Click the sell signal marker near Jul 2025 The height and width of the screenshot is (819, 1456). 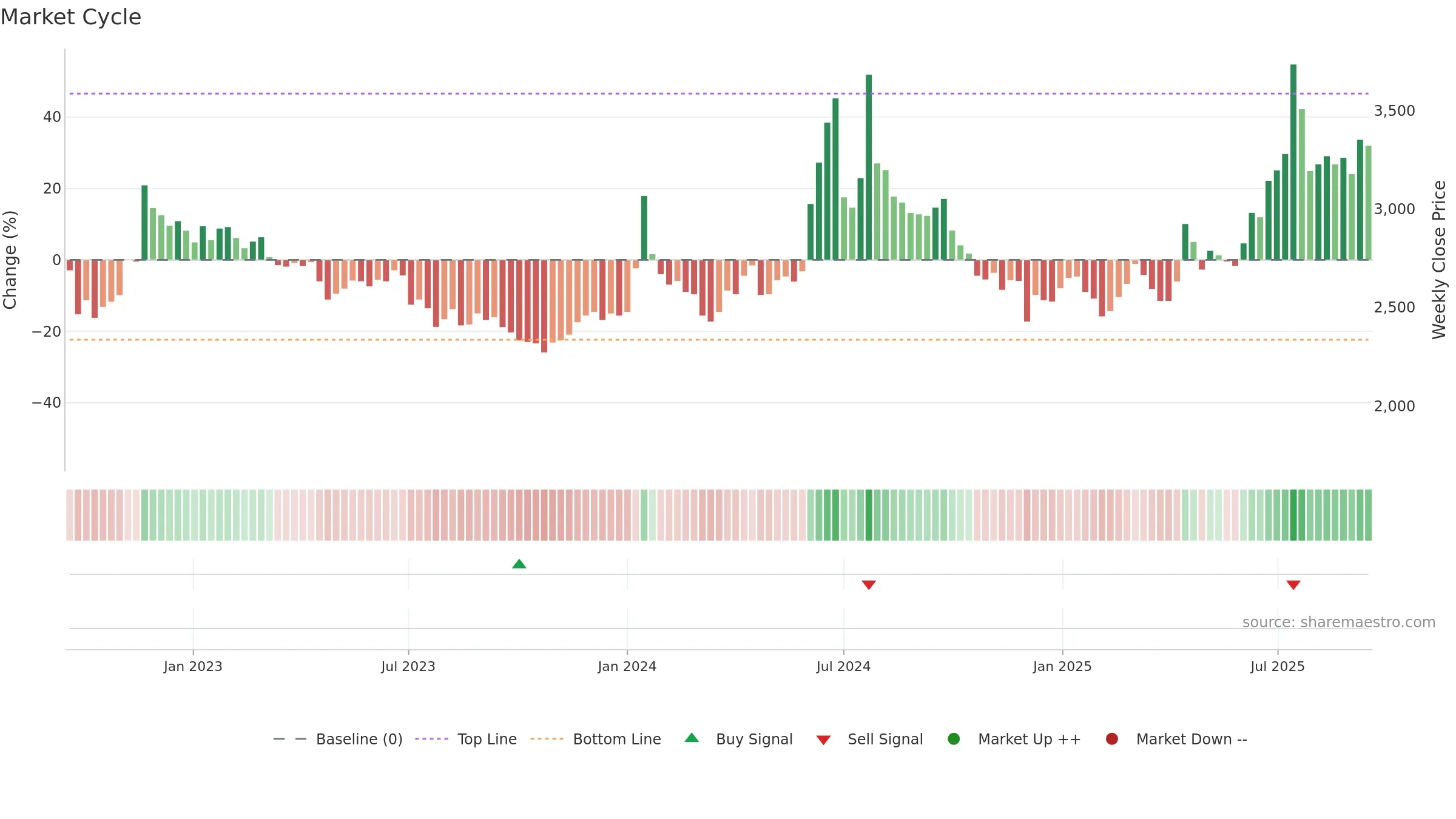click(x=1293, y=585)
